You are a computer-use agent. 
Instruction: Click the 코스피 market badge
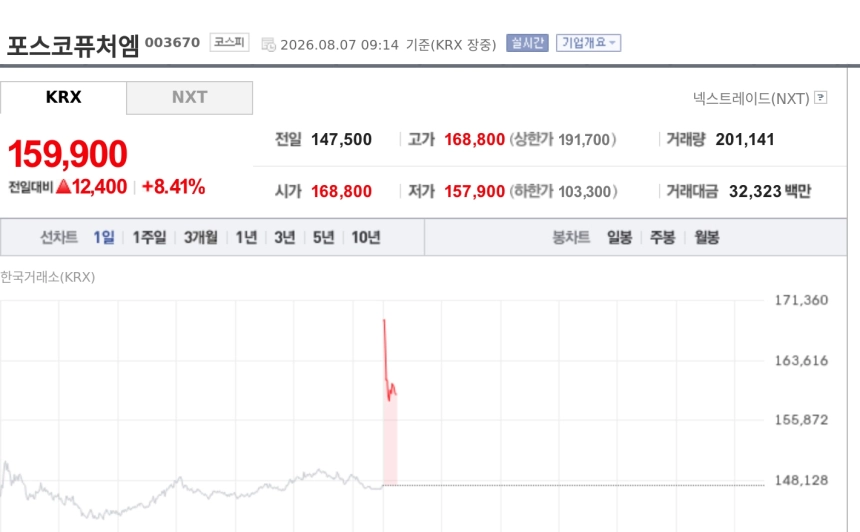click(x=229, y=42)
